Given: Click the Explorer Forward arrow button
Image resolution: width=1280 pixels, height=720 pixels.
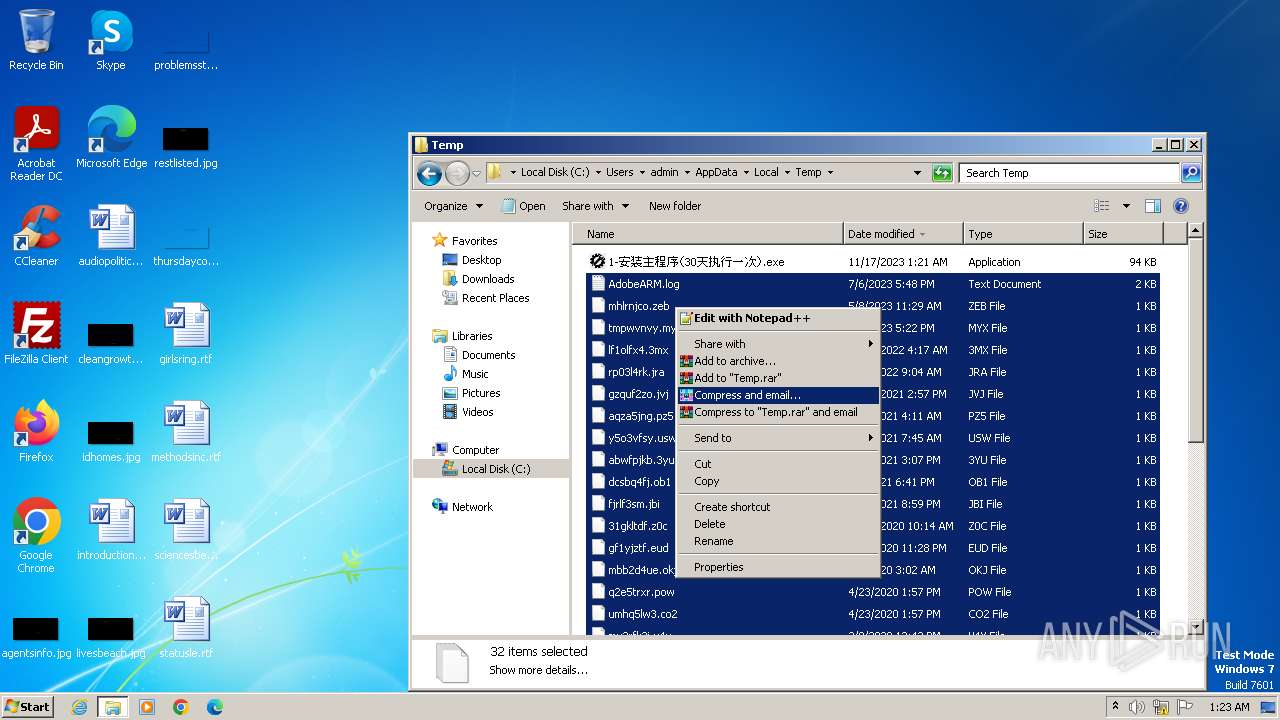Looking at the screenshot, I should pyautogui.click(x=457, y=173).
